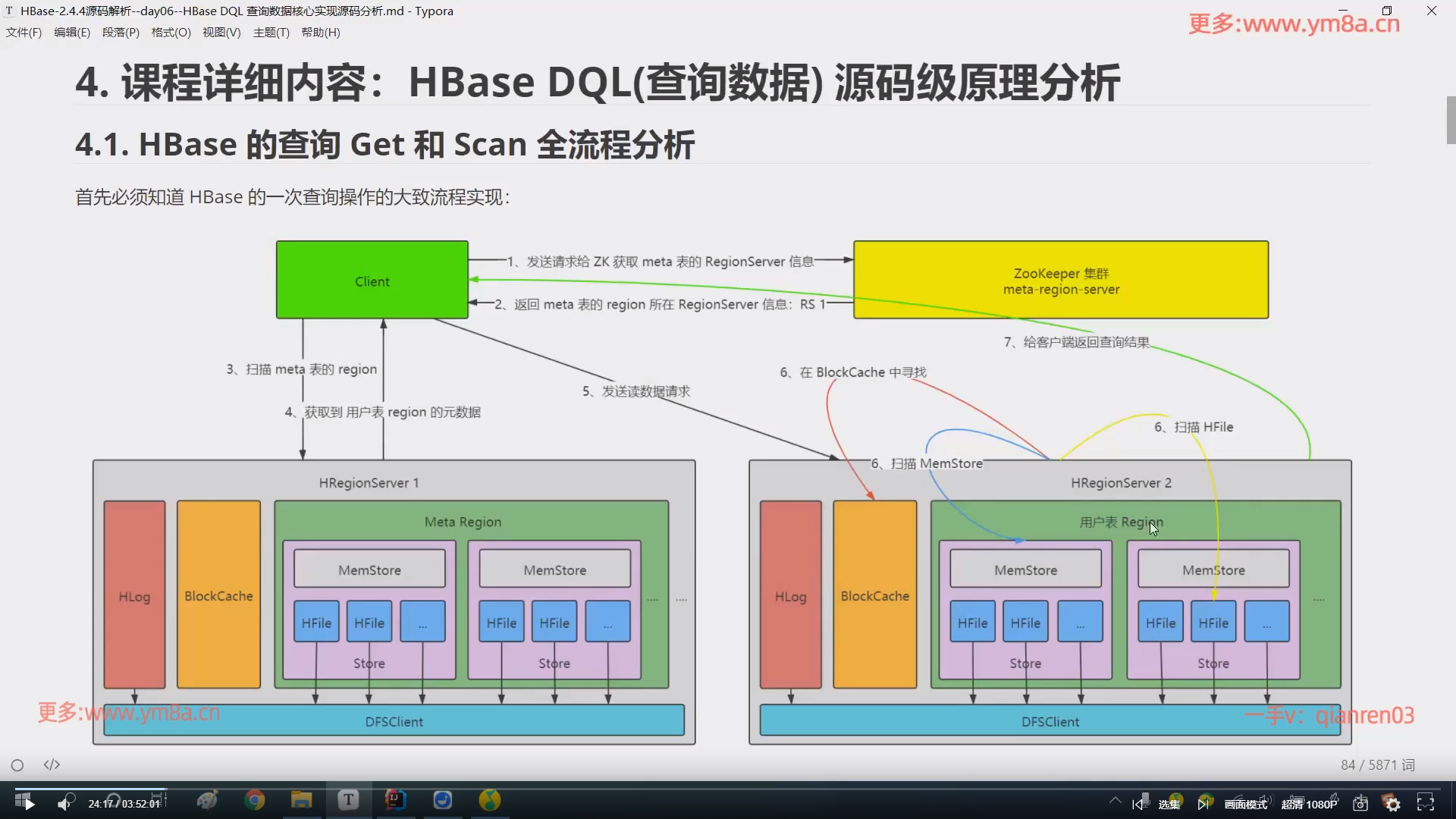Open video player settings gear
1456x819 pixels.
[1393, 804]
